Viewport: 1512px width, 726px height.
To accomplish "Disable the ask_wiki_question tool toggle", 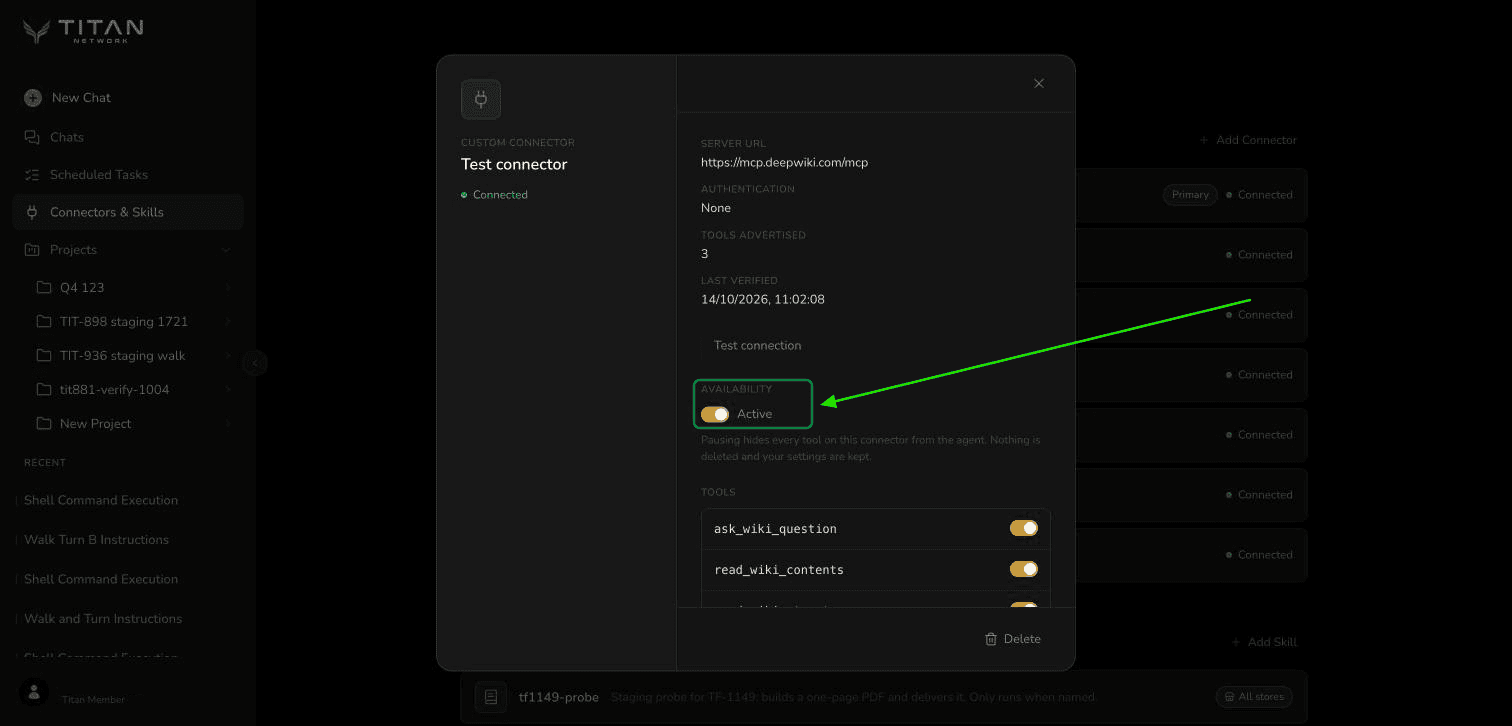I will click(x=1024, y=528).
